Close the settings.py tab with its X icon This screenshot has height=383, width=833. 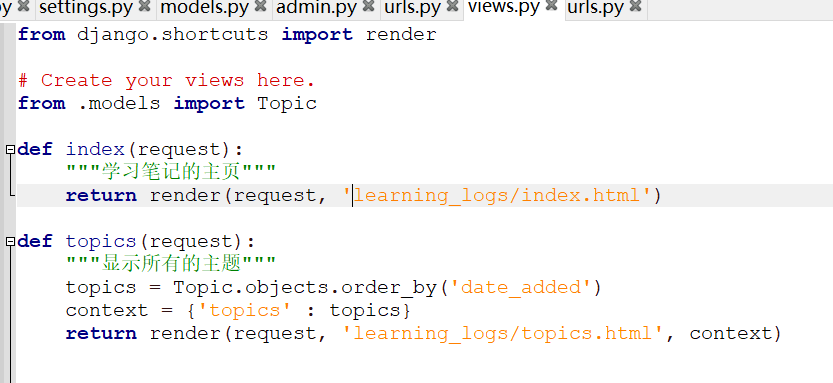pos(144,6)
